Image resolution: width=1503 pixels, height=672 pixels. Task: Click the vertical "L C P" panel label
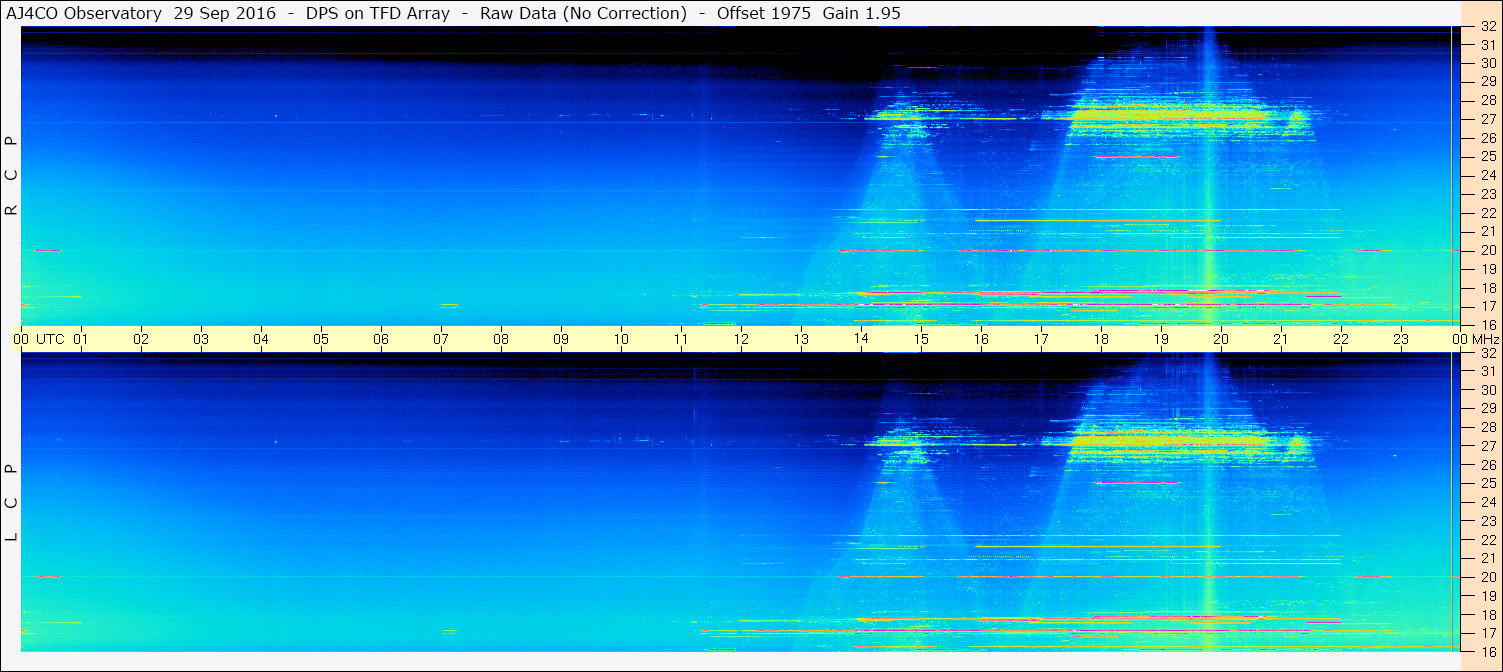pyautogui.click(x=12, y=503)
